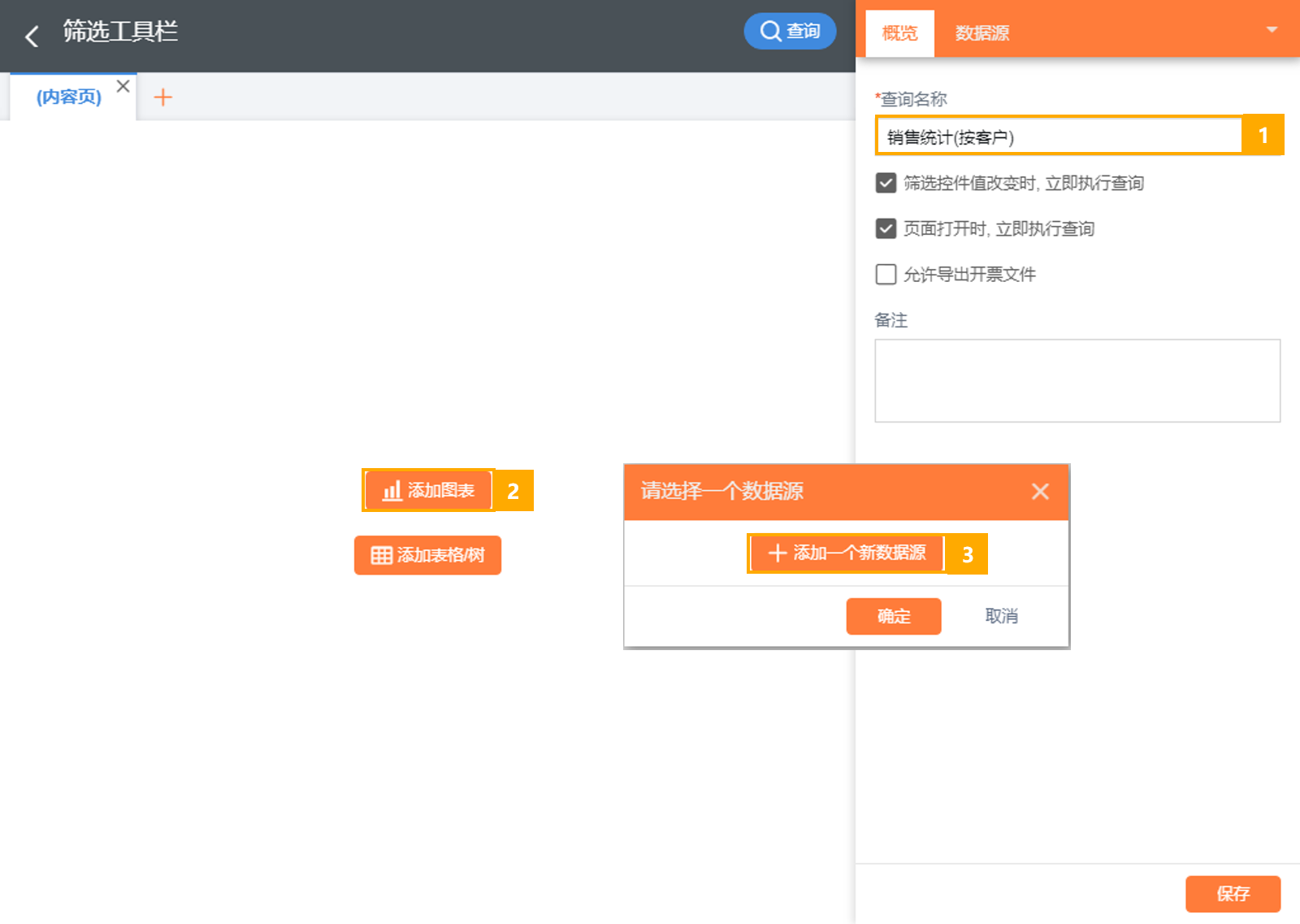Confirm with the 确定 button
The width and height of the screenshot is (1300, 924).
pyautogui.click(x=894, y=616)
